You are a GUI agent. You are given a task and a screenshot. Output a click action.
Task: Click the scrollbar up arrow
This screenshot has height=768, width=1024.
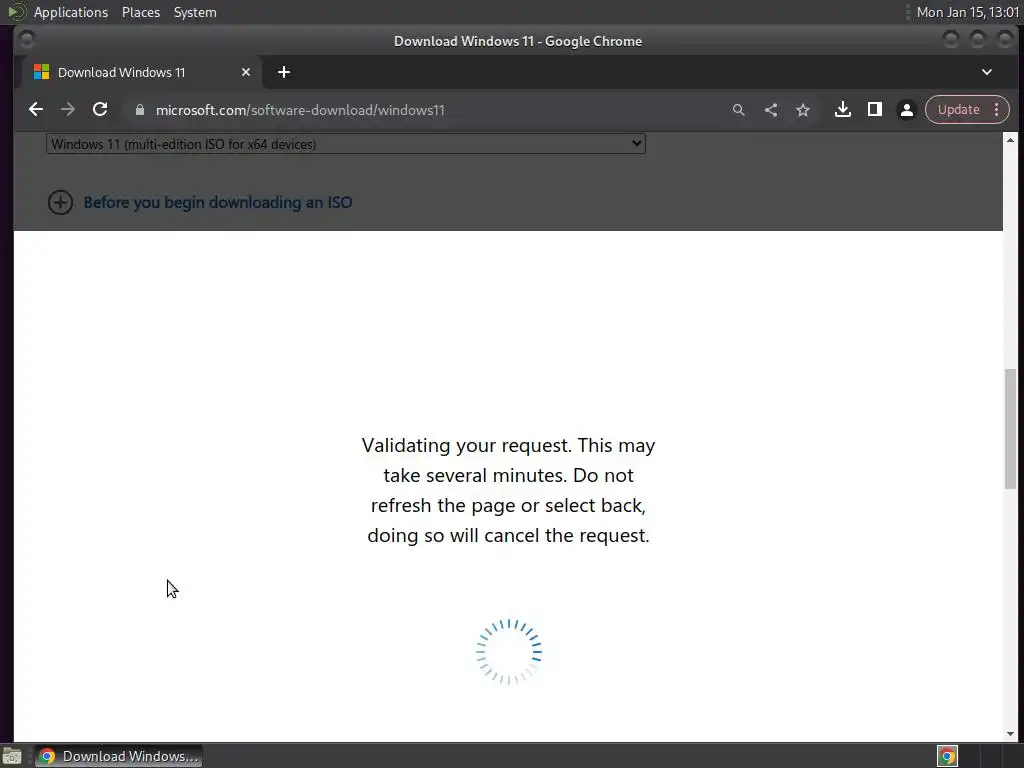tap(1010, 140)
